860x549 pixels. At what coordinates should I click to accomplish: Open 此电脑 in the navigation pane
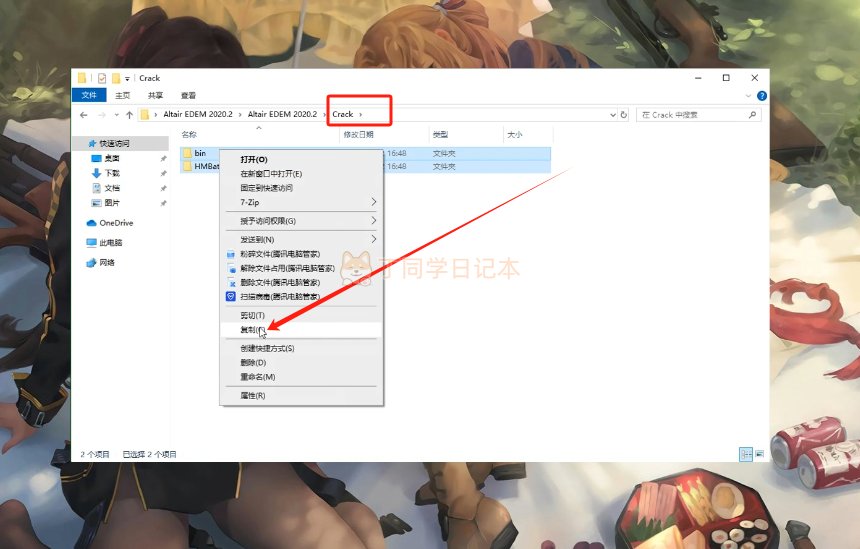110,242
